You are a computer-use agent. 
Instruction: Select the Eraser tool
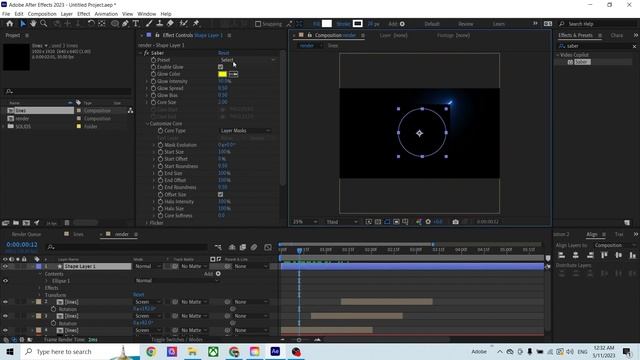[x=170, y=24]
